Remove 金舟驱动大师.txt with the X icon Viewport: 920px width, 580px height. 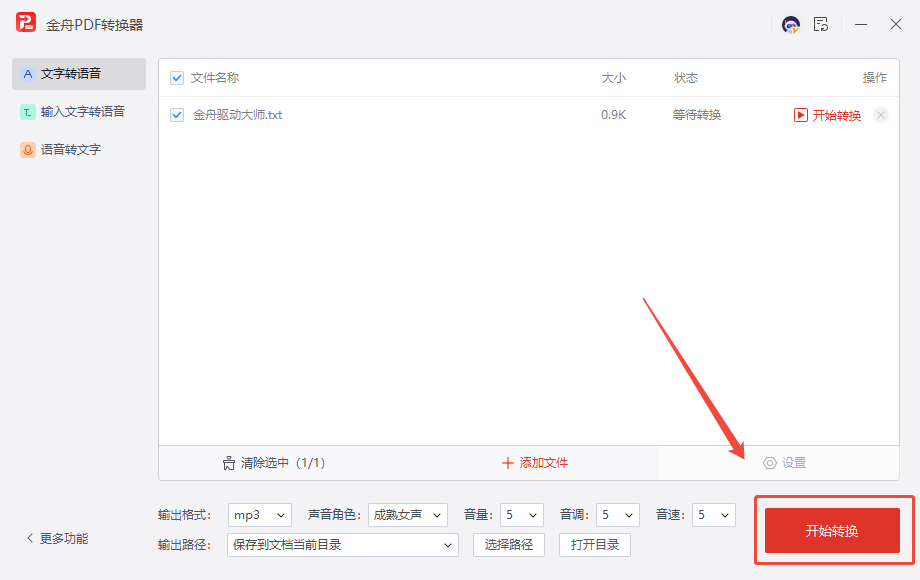click(x=881, y=115)
